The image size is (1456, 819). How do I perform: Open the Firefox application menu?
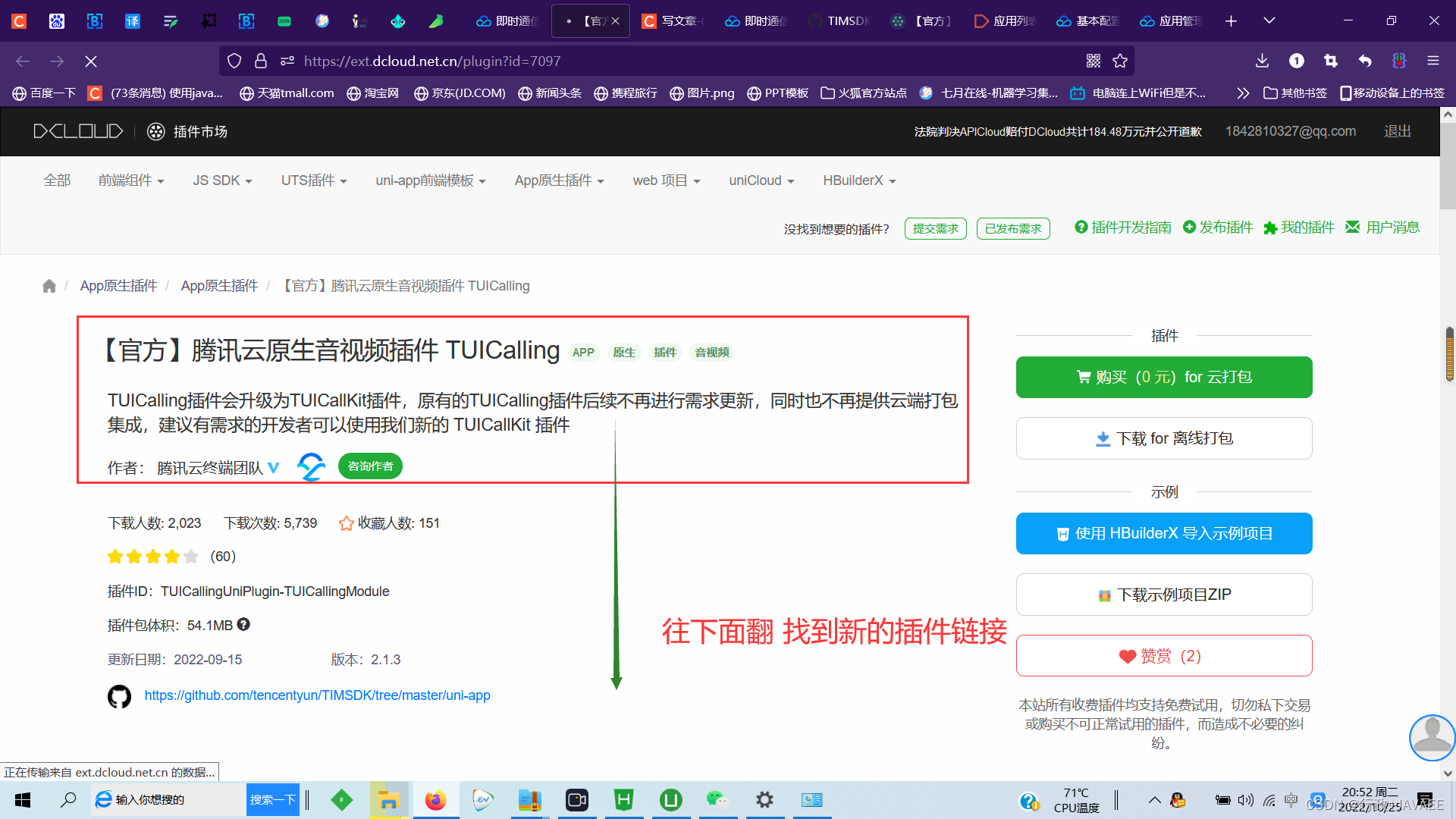(1432, 61)
